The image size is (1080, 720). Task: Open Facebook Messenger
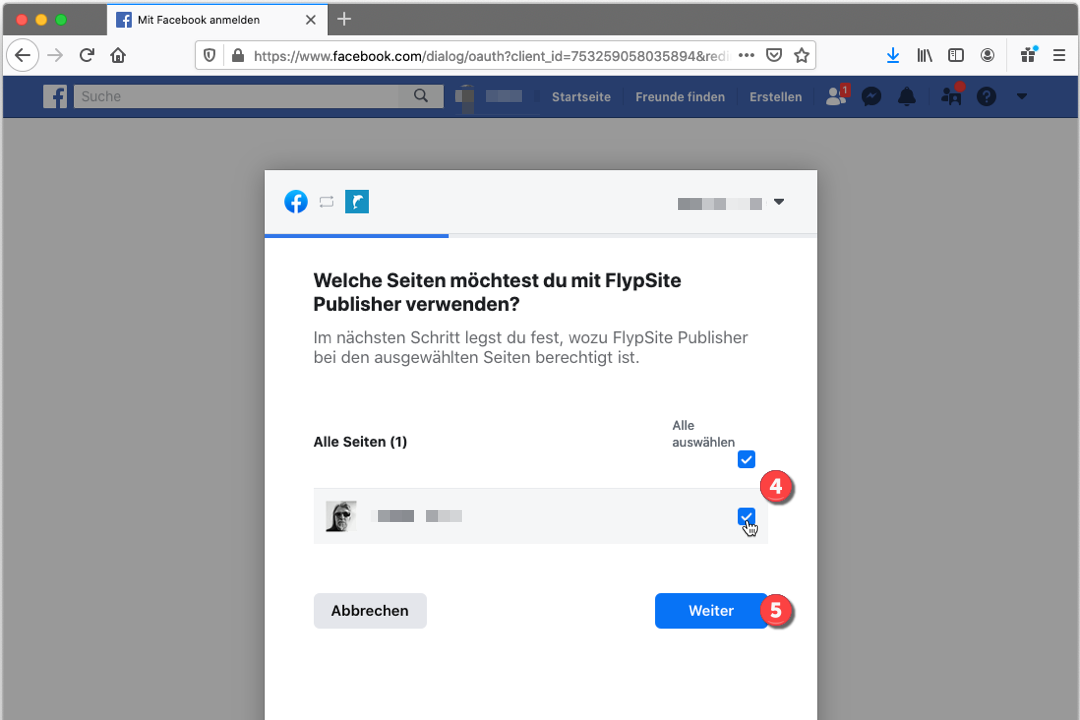[871, 96]
